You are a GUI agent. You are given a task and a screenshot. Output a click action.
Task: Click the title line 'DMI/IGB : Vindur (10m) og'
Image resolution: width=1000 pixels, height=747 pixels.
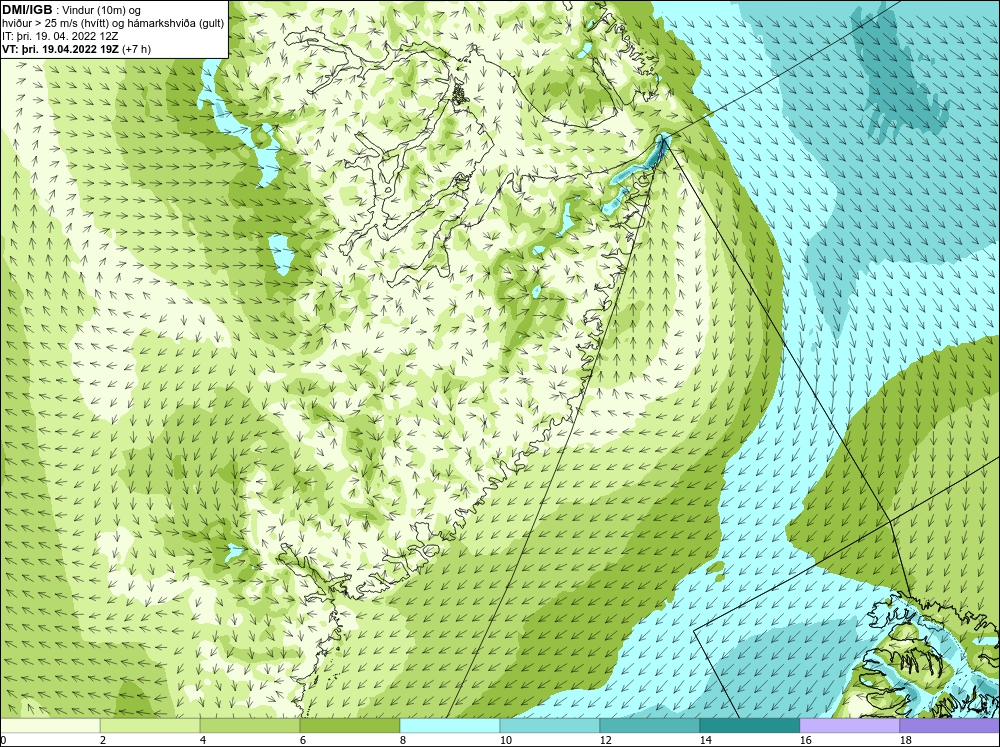point(72,10)
